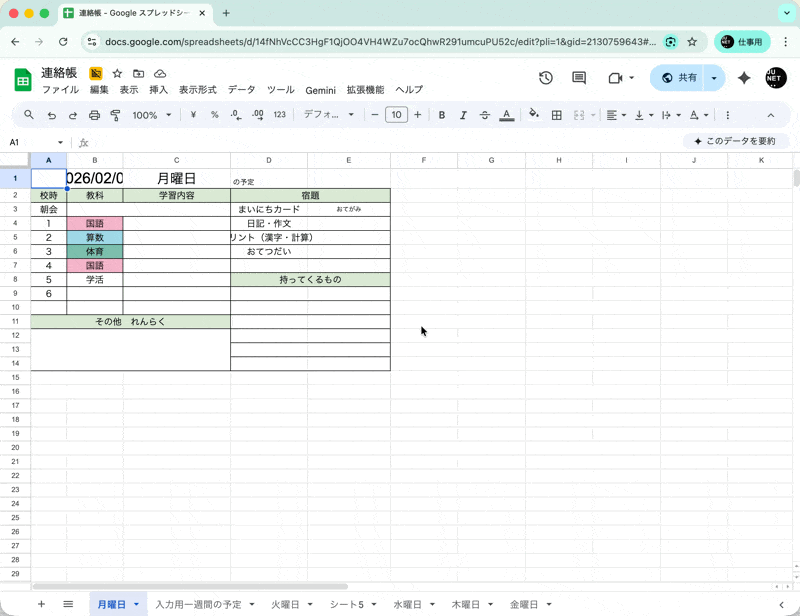This screenshot has height=616, width=800.
Task: Expand the 火曜日 sheet tab menu arrow
Action: click(310, 605)
